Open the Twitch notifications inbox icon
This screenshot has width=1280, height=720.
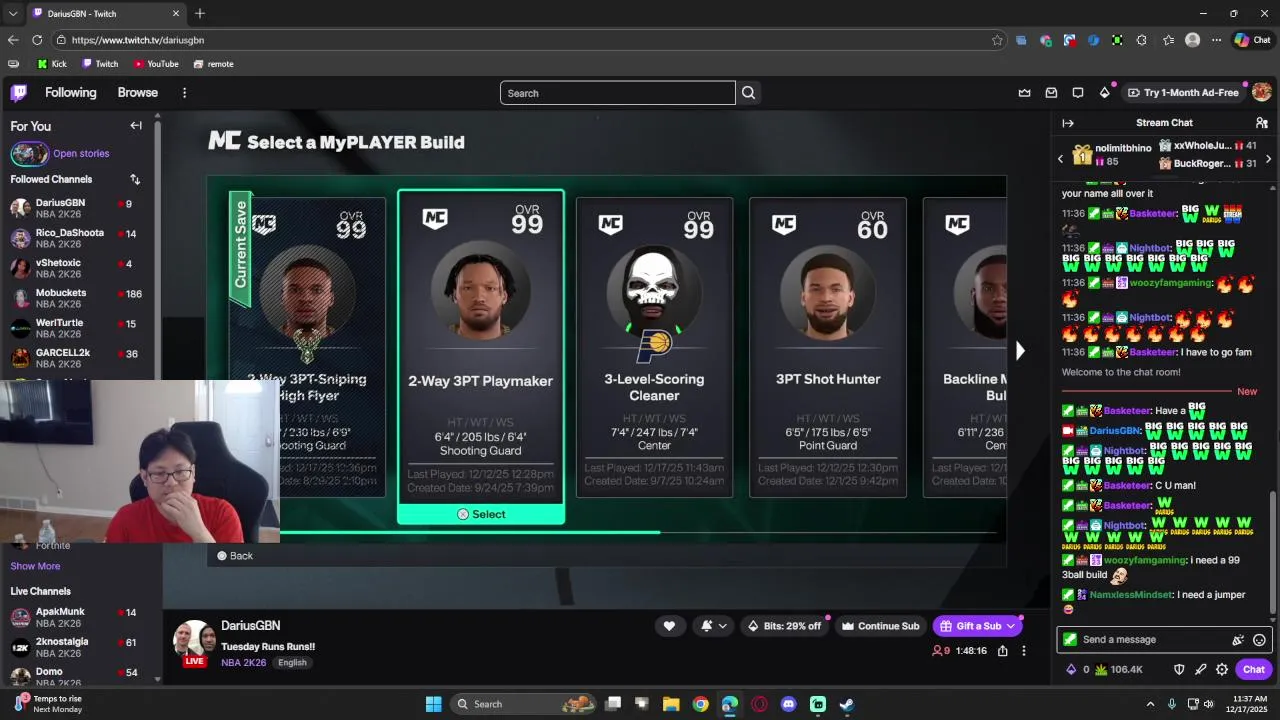pyautogui.click(x=1051, y=93)
